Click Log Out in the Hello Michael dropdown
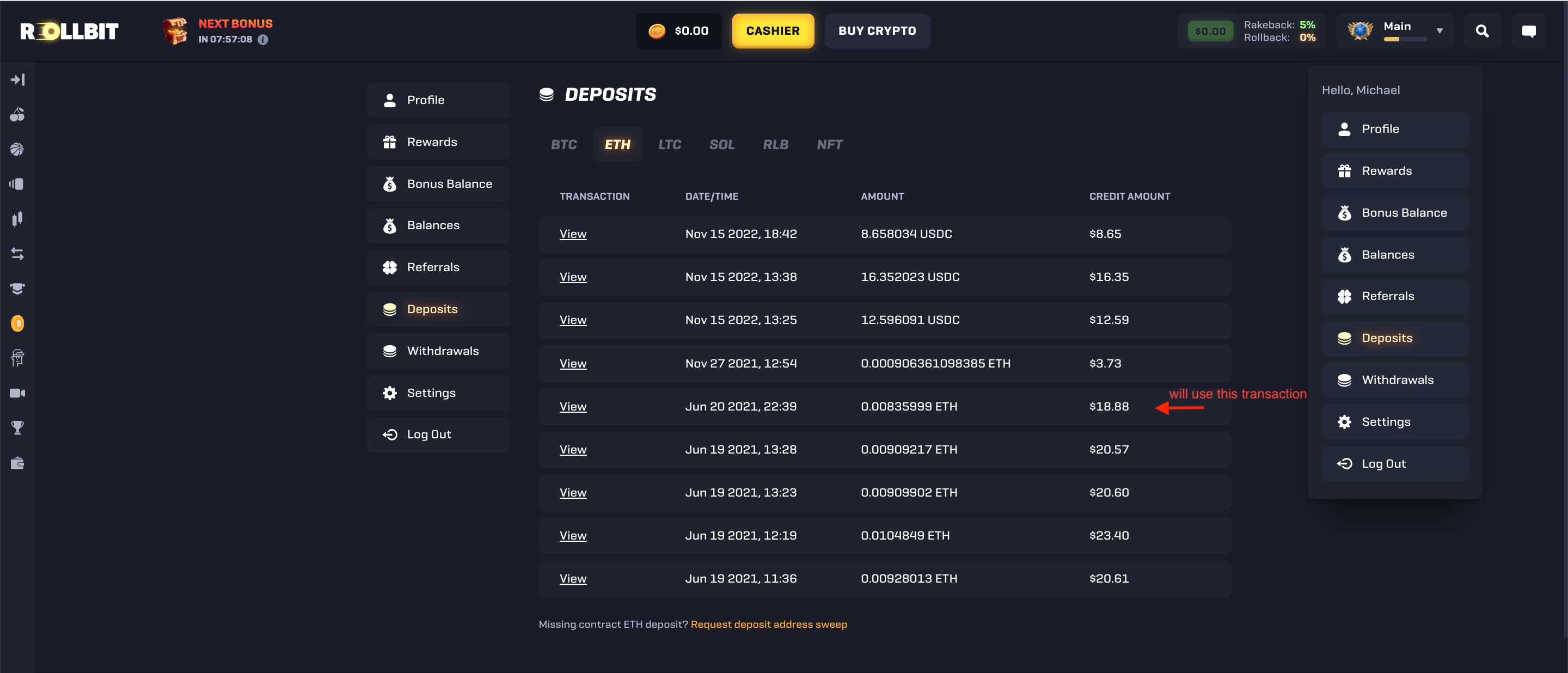The width and height of the screenshot is (1568, 673). pyautogui.click(x=1394, y=464)
